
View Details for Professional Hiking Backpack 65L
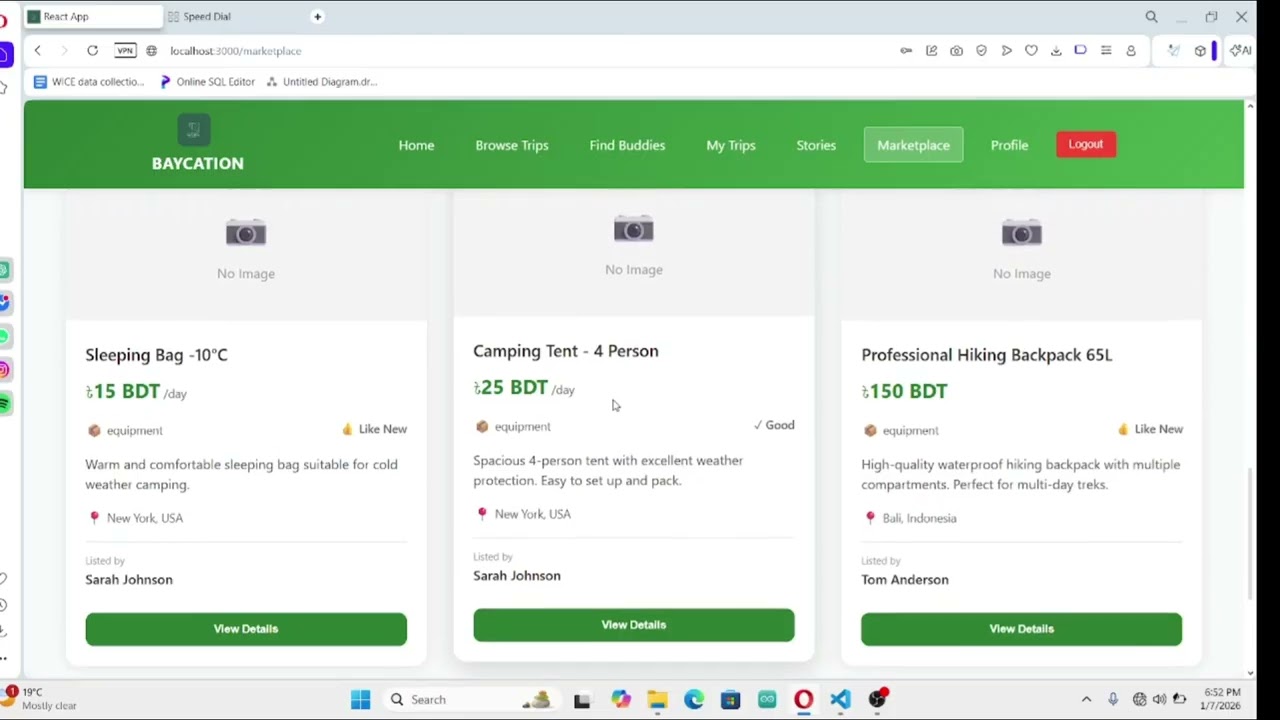(1021, 629)
